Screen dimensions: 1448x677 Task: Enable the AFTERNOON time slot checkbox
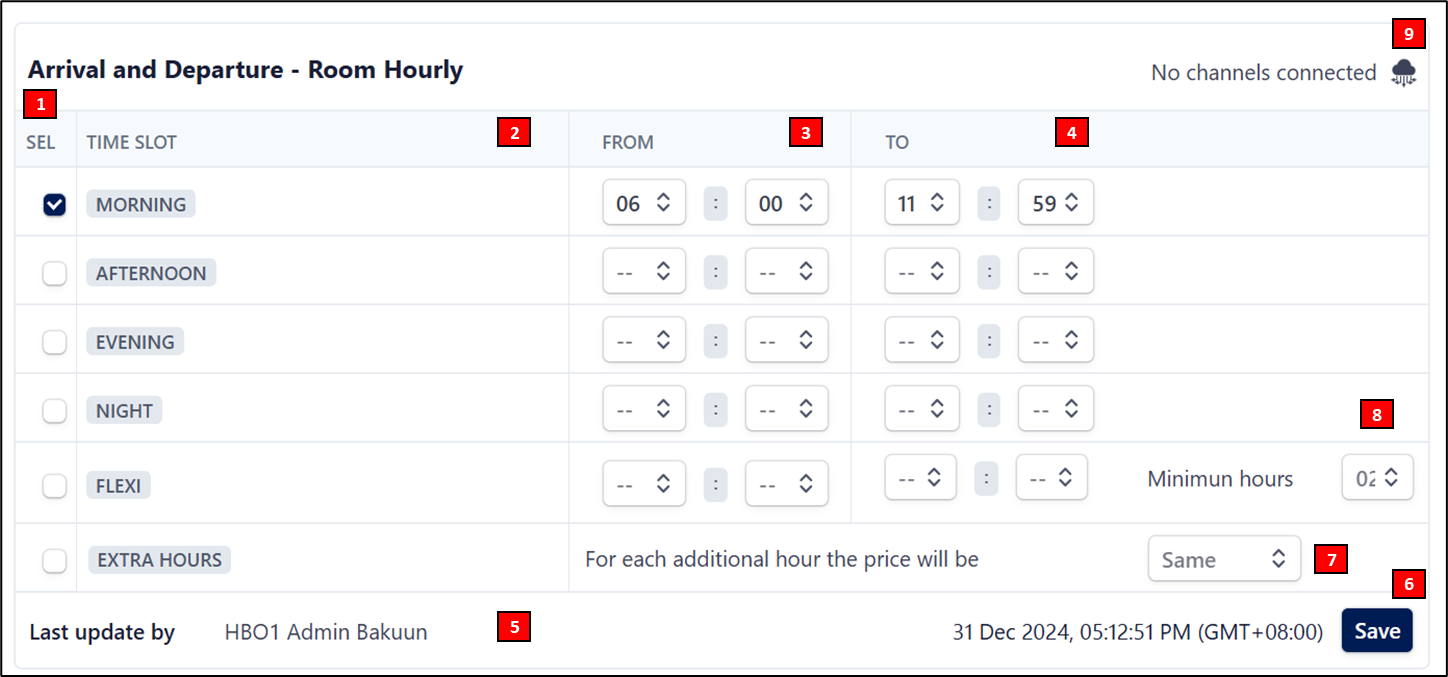point(54,273)
